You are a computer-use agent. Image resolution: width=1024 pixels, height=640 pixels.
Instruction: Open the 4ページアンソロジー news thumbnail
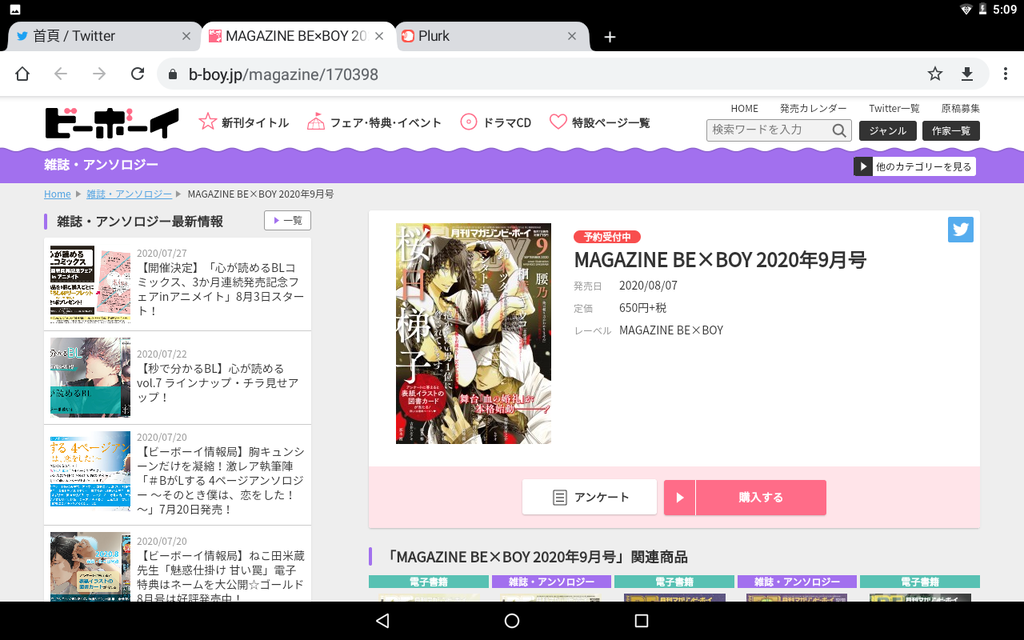[x=90, y=469]
